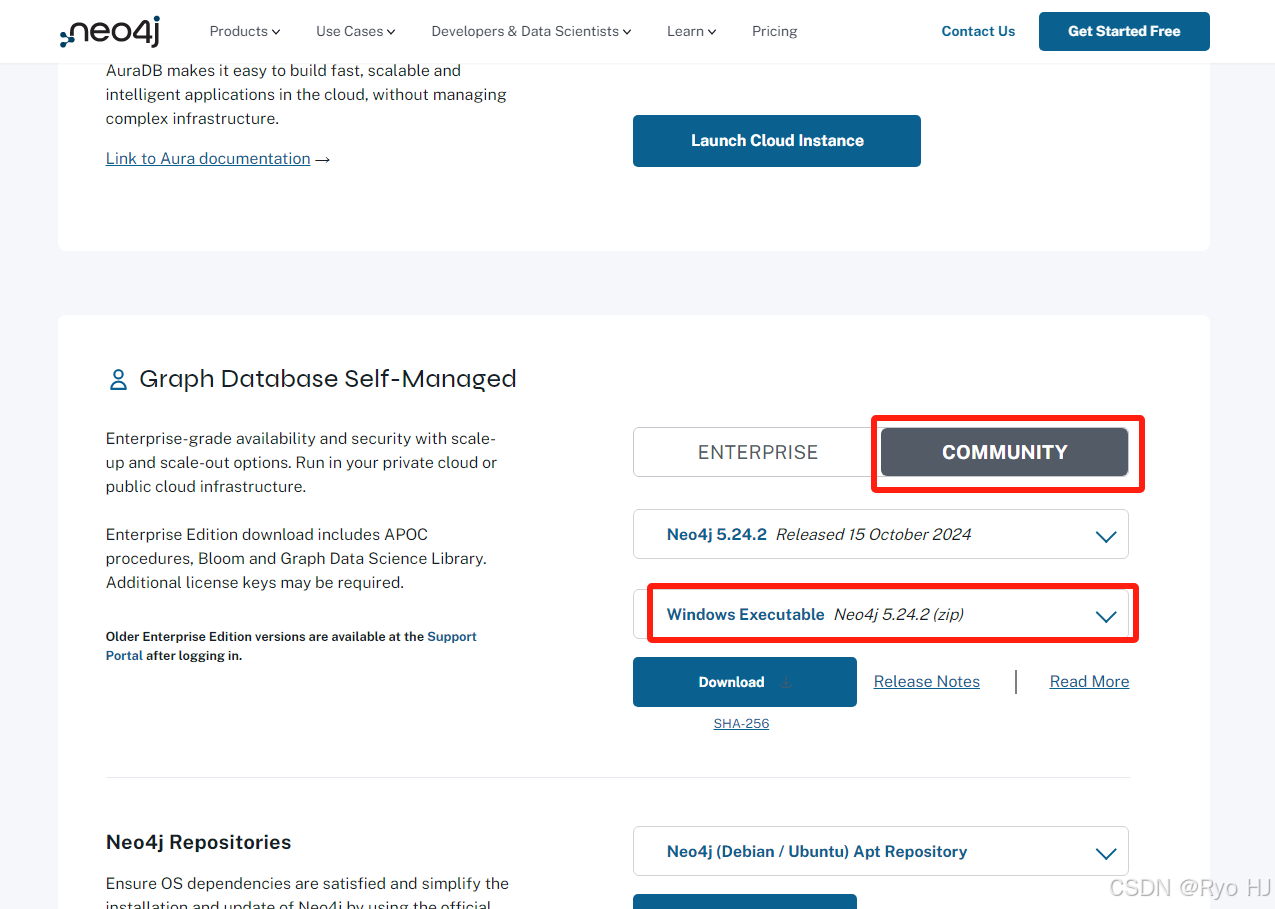Screen dimensions: 1275x909
Task: Select the COMMUNITY edition tab
Action: pyautogui.click(x=1004, y=452)
